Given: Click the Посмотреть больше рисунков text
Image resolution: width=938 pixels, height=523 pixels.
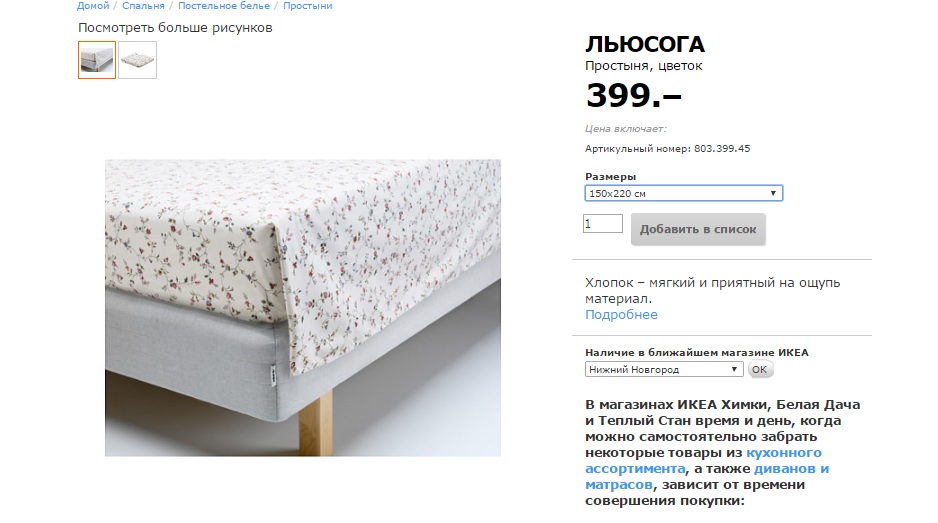Looking at the screenshot, I should [x=175, y=28].
